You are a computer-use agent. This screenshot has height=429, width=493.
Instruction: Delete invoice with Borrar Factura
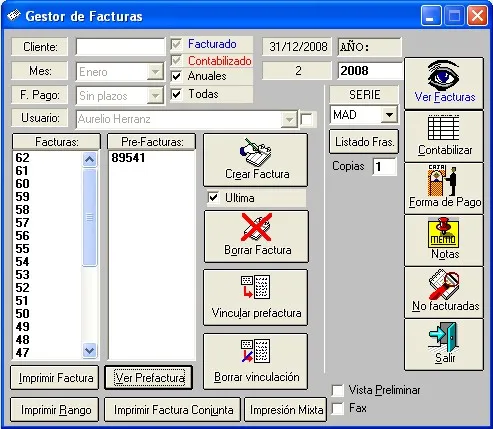pyautogui.click(x=256, y=236)
